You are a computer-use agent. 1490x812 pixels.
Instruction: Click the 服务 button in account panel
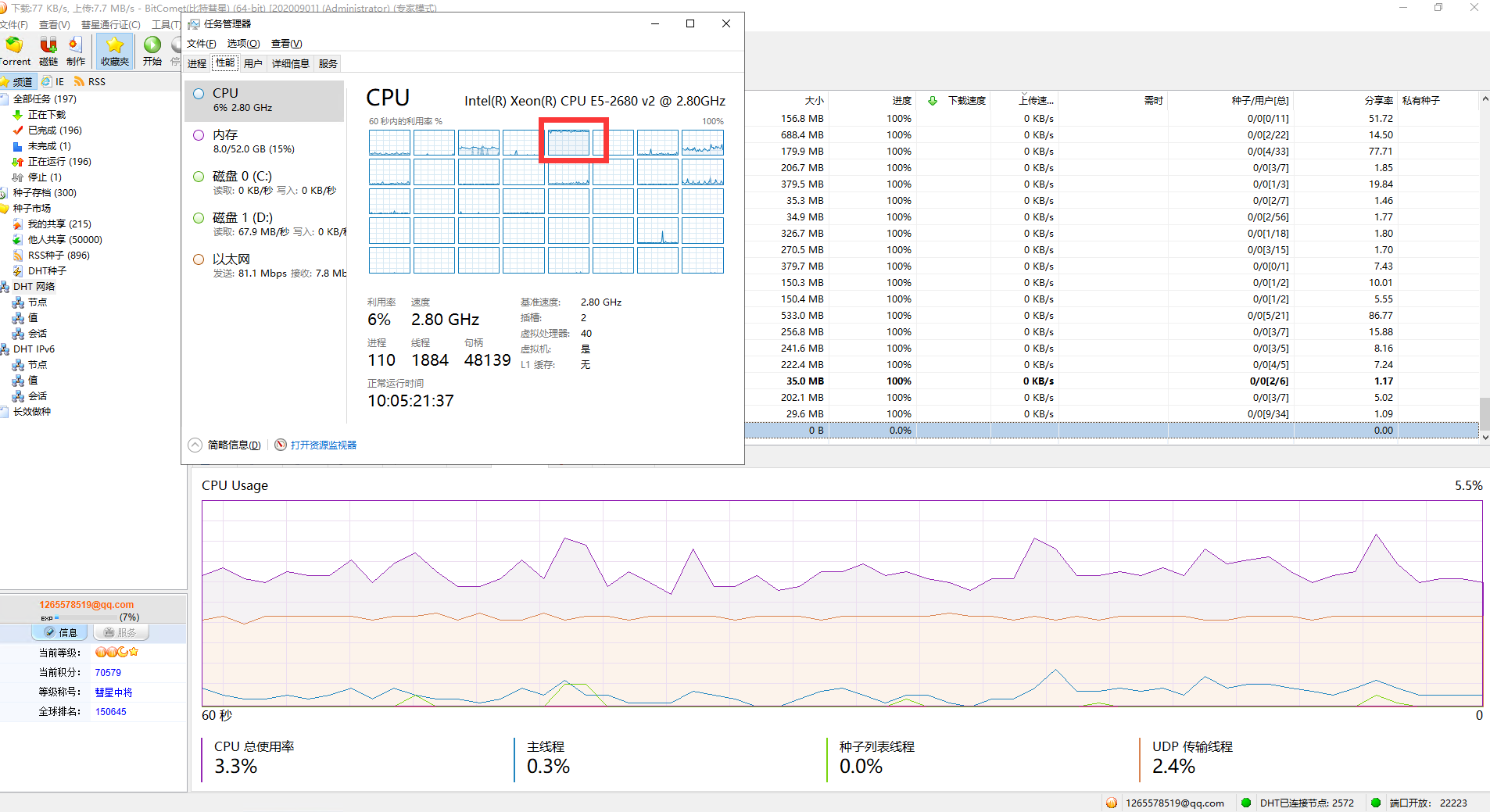120,632
